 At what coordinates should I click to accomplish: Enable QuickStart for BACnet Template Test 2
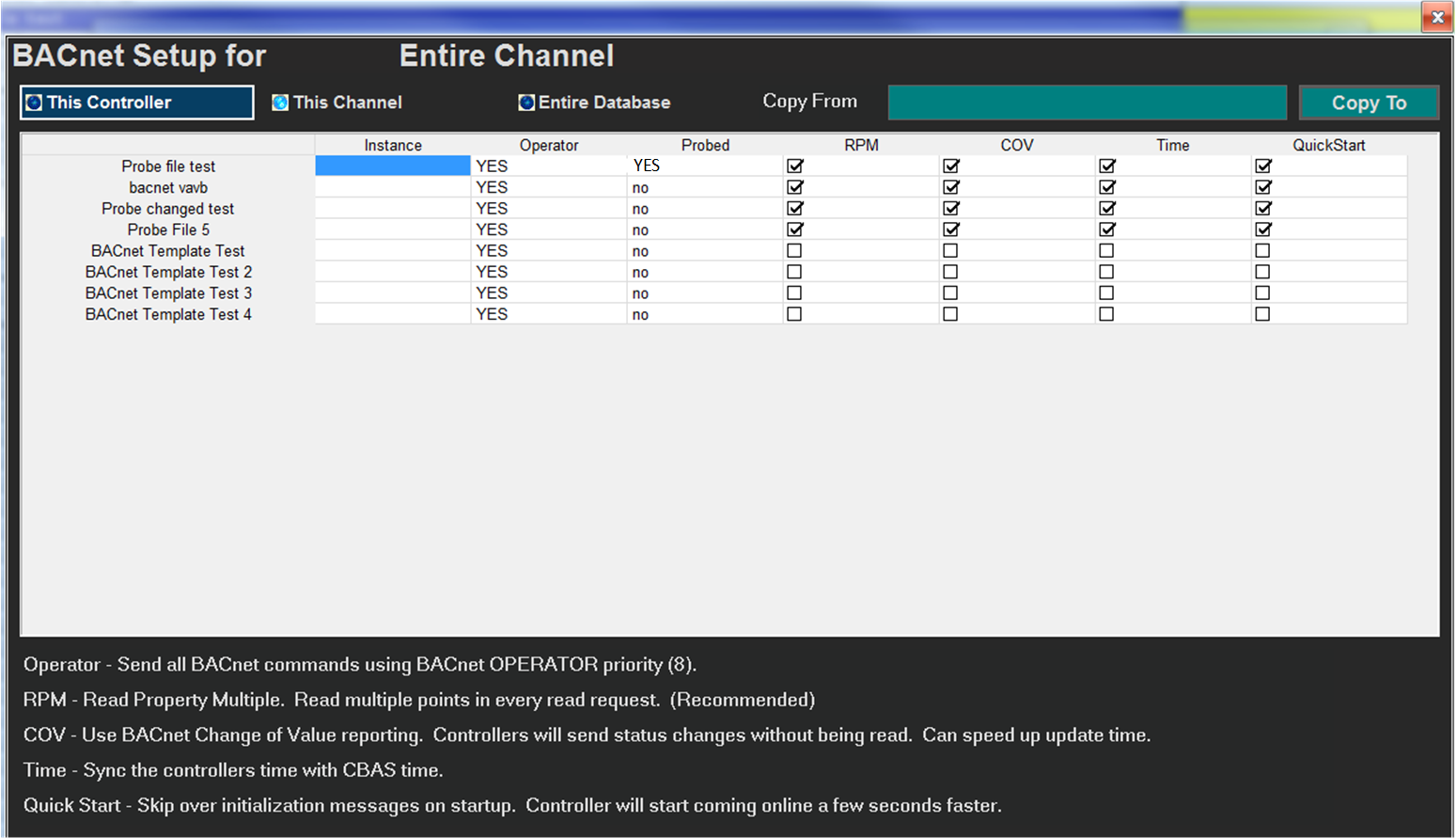pos(1262,272)
